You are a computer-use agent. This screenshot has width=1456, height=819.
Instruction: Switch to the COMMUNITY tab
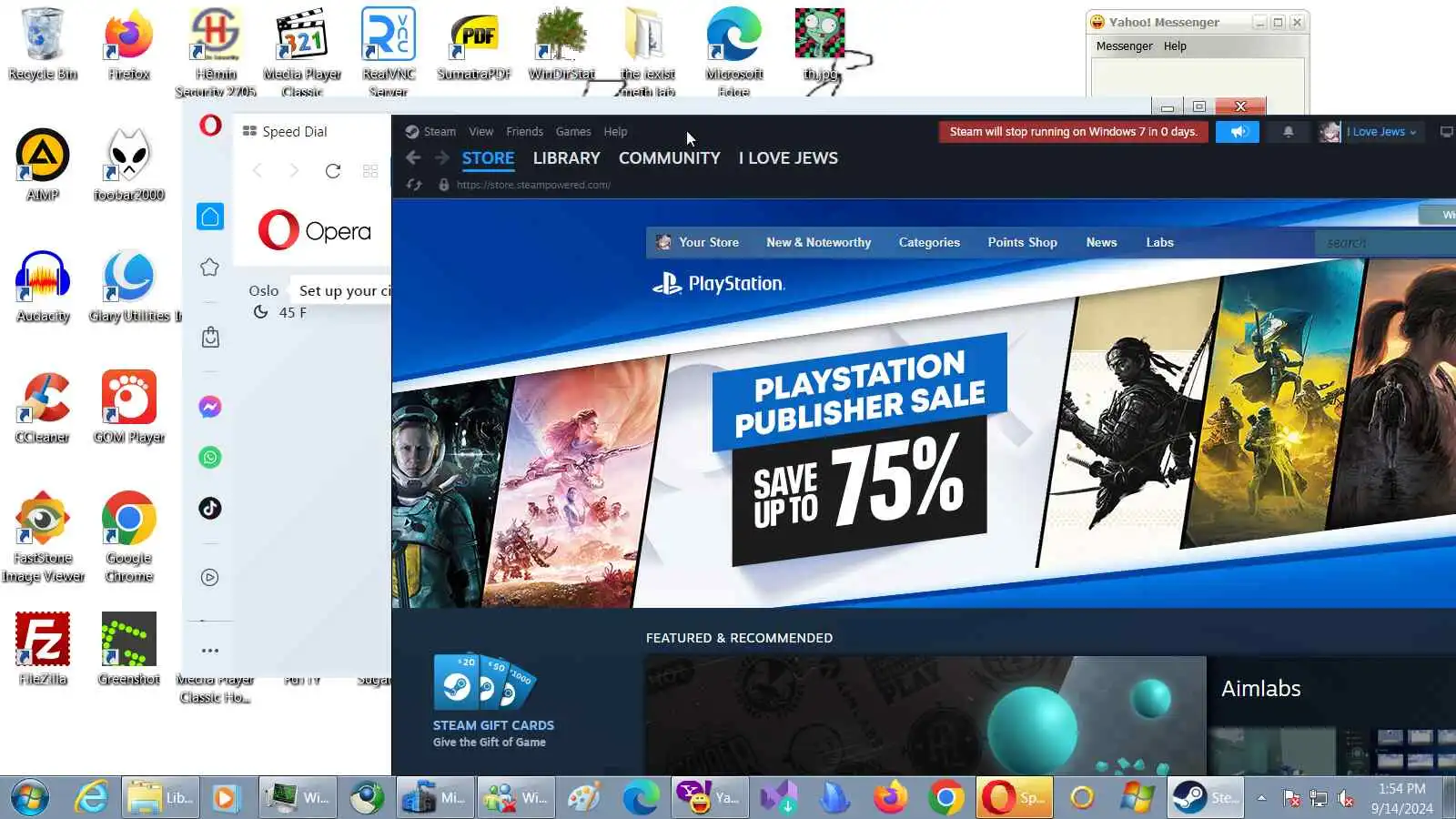[x=669, y=157]
